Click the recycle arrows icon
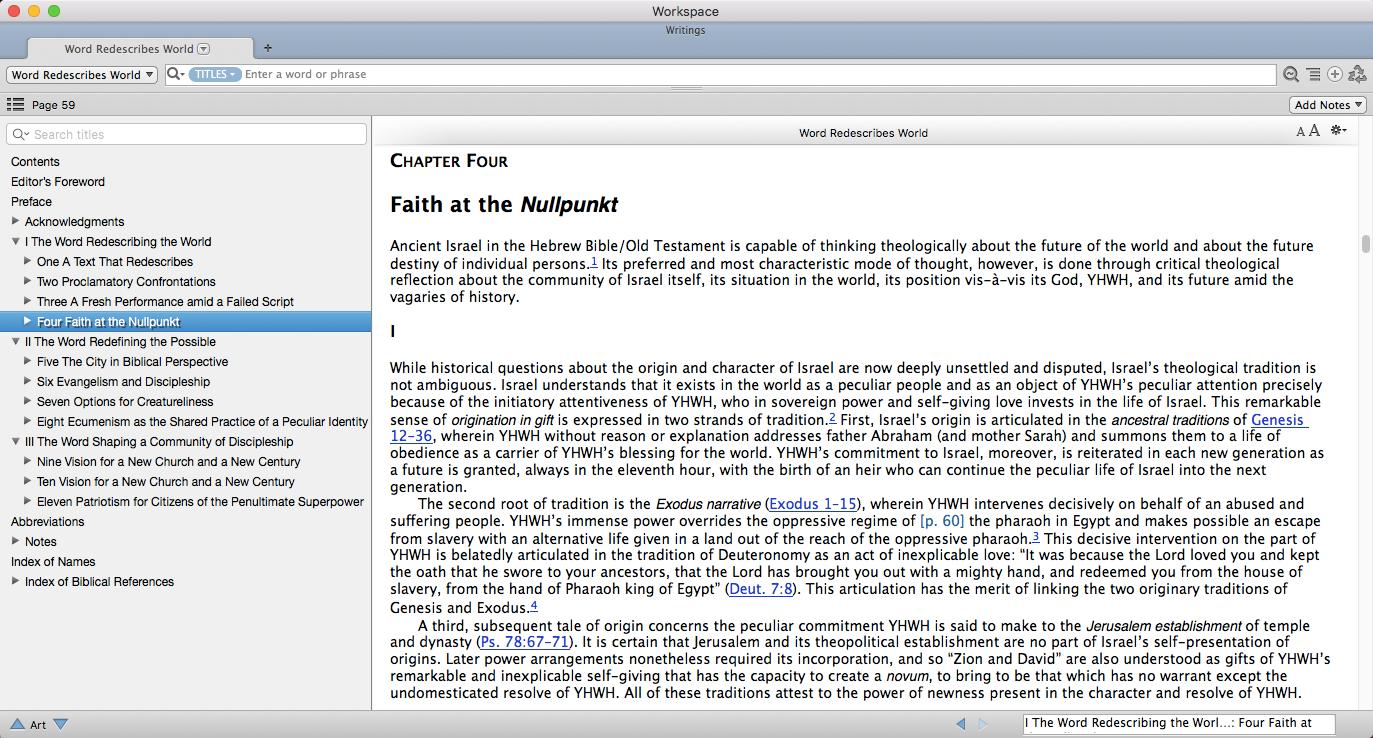Screen dimensions: 1373x738 (1357, 75)
